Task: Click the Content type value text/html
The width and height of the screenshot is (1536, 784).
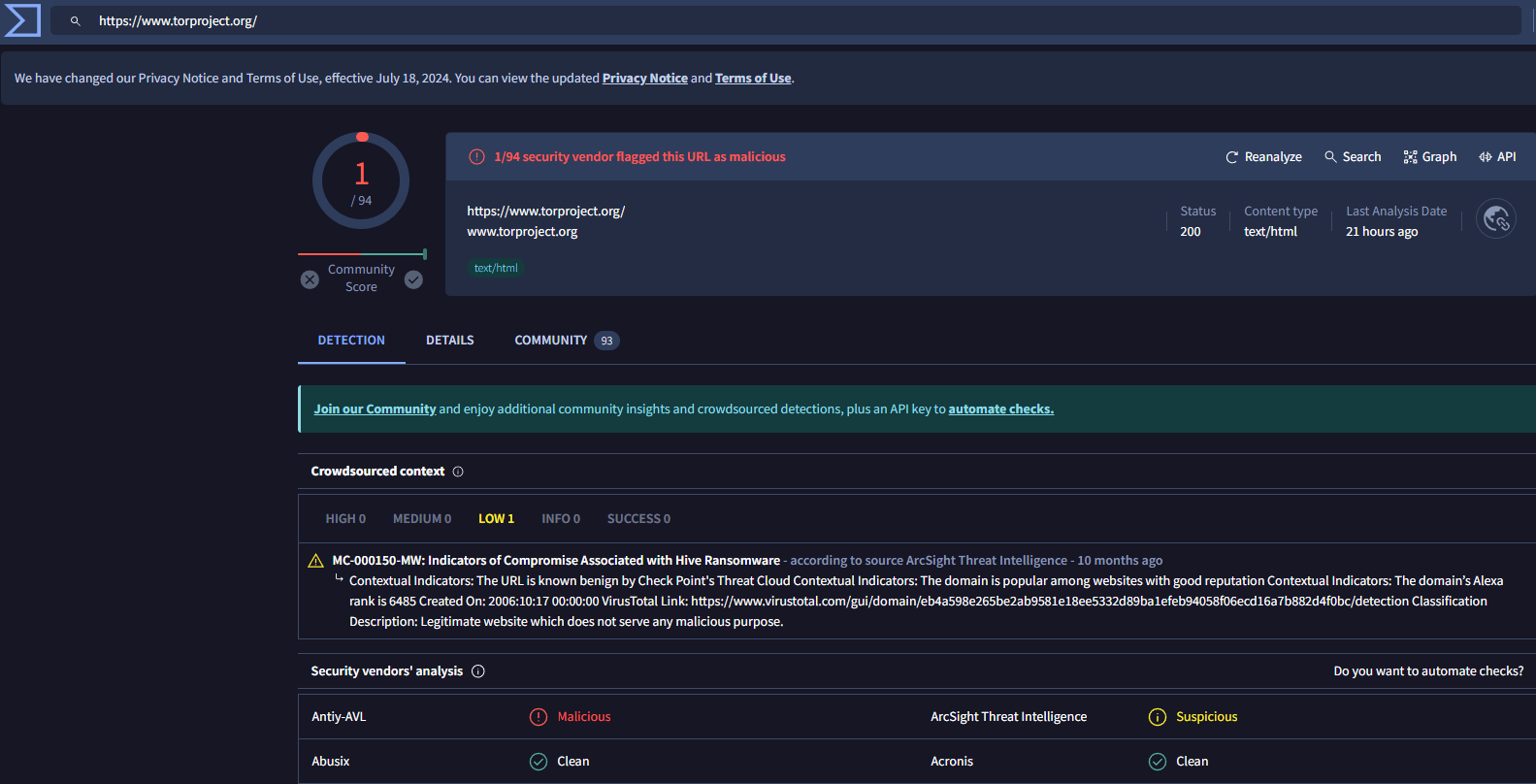Action: tap(1270, 232)
